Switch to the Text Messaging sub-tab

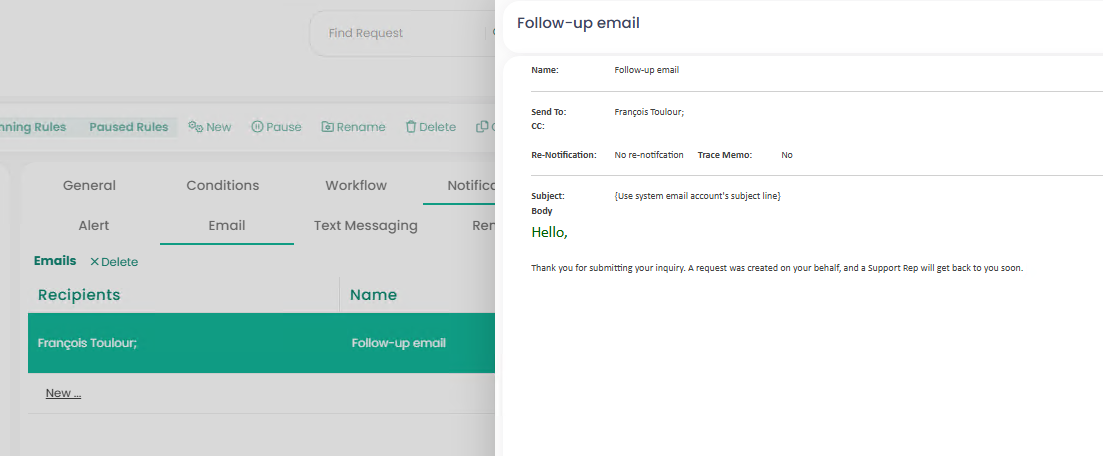(x=365, y=225)
